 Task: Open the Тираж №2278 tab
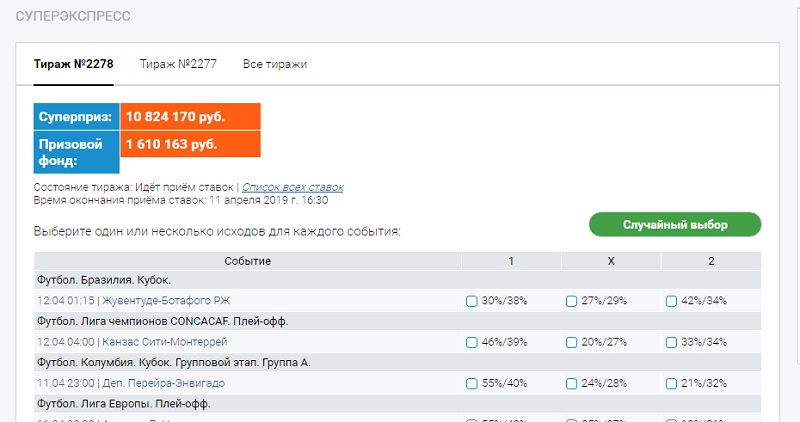(73, 64)
